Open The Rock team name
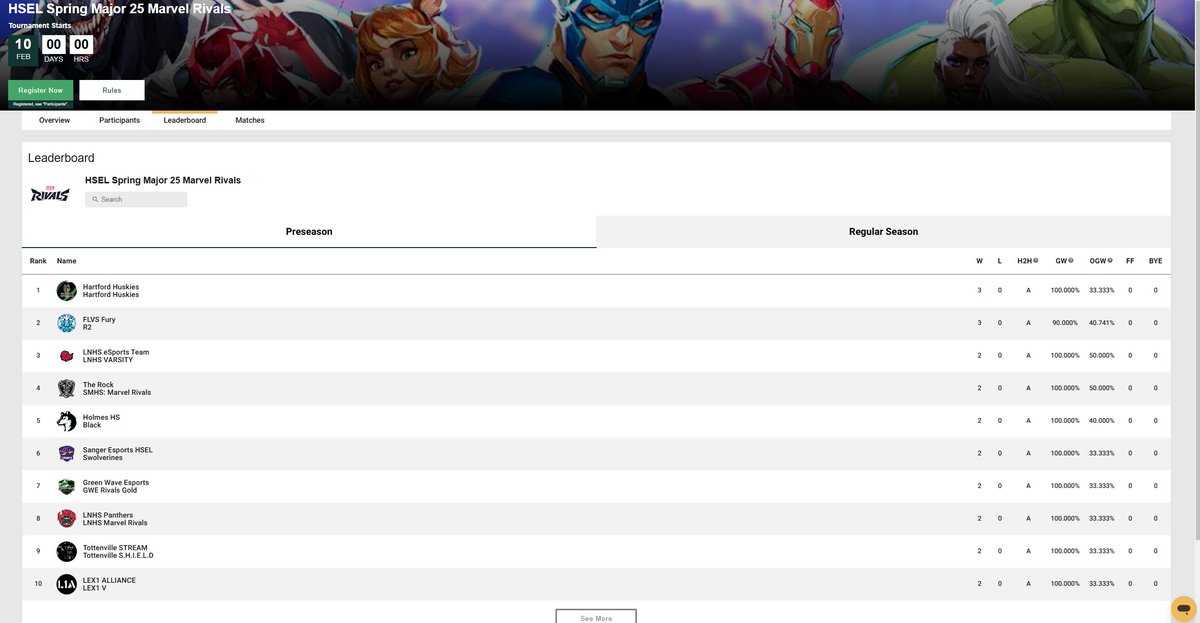This screenshot has height=623, width=1200. [x=98, y=385]
